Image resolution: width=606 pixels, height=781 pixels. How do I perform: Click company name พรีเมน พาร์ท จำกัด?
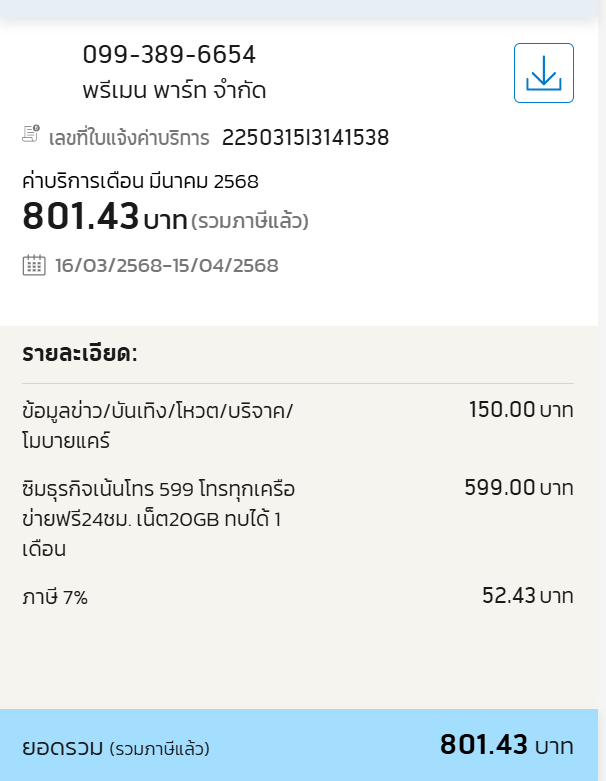(174, 91)
